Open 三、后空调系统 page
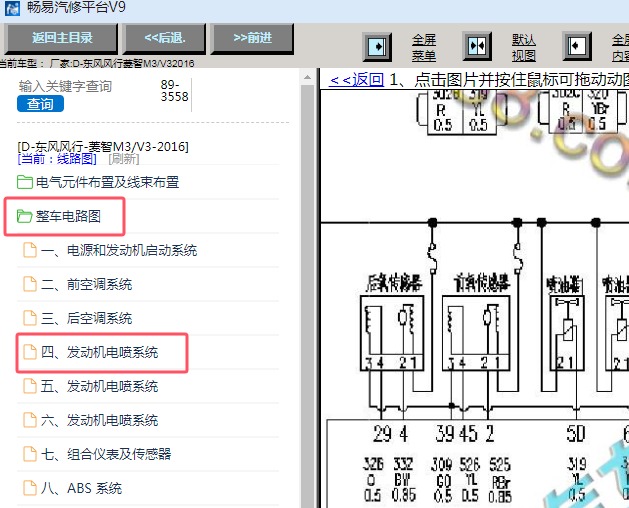The height and width of the screenshot is (508, 629). click(86, 319)
